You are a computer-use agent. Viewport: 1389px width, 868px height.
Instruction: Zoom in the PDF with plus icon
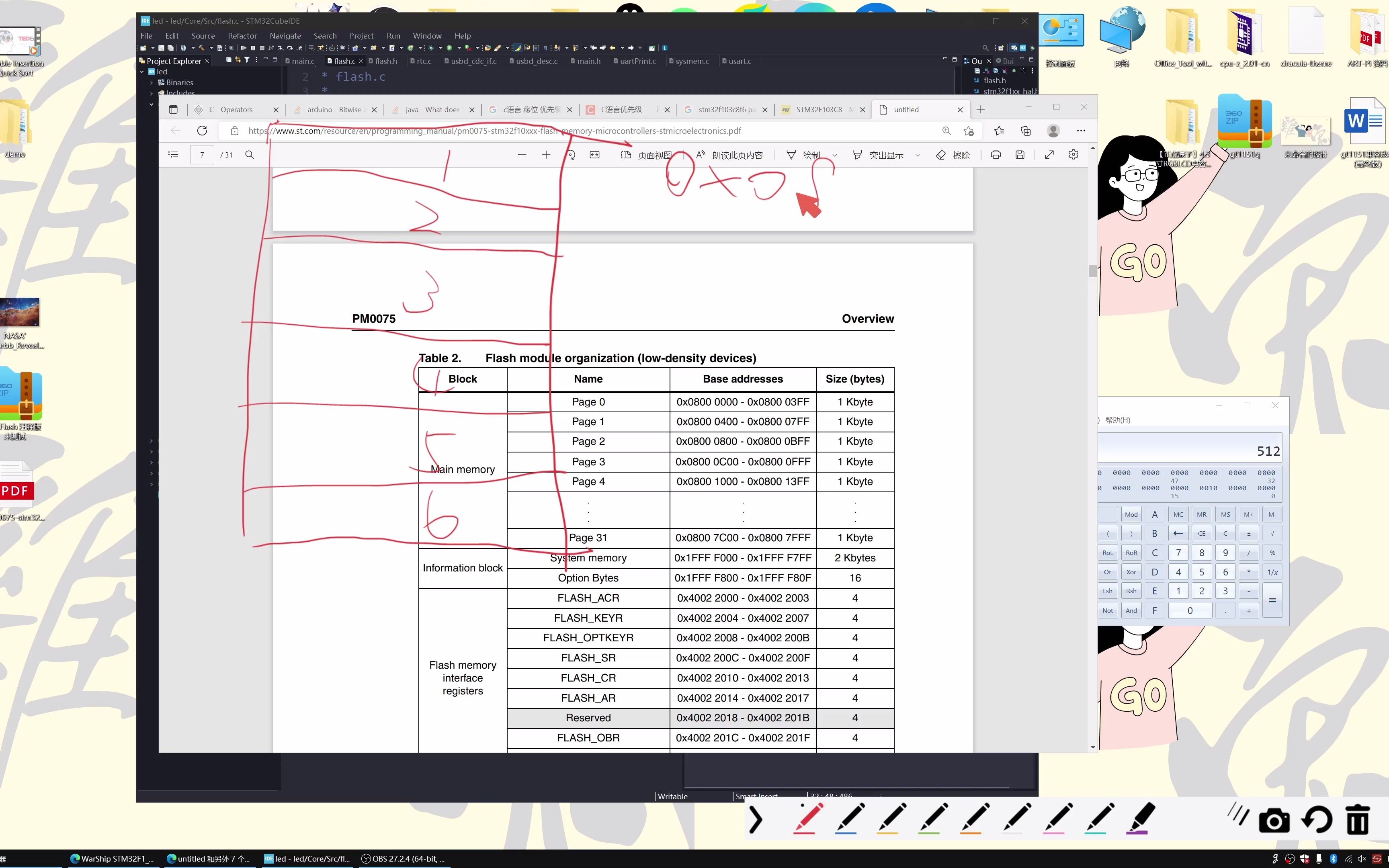(x=546, y=154)
